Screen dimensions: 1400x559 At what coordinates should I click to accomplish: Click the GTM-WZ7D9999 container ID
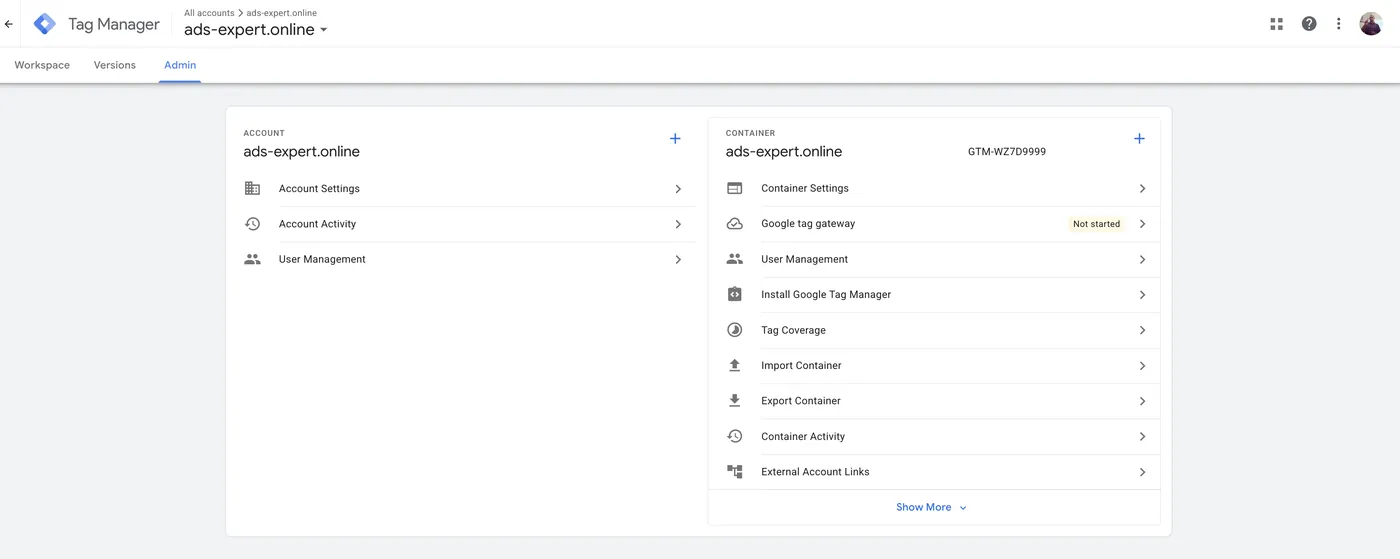[1007, 152]
